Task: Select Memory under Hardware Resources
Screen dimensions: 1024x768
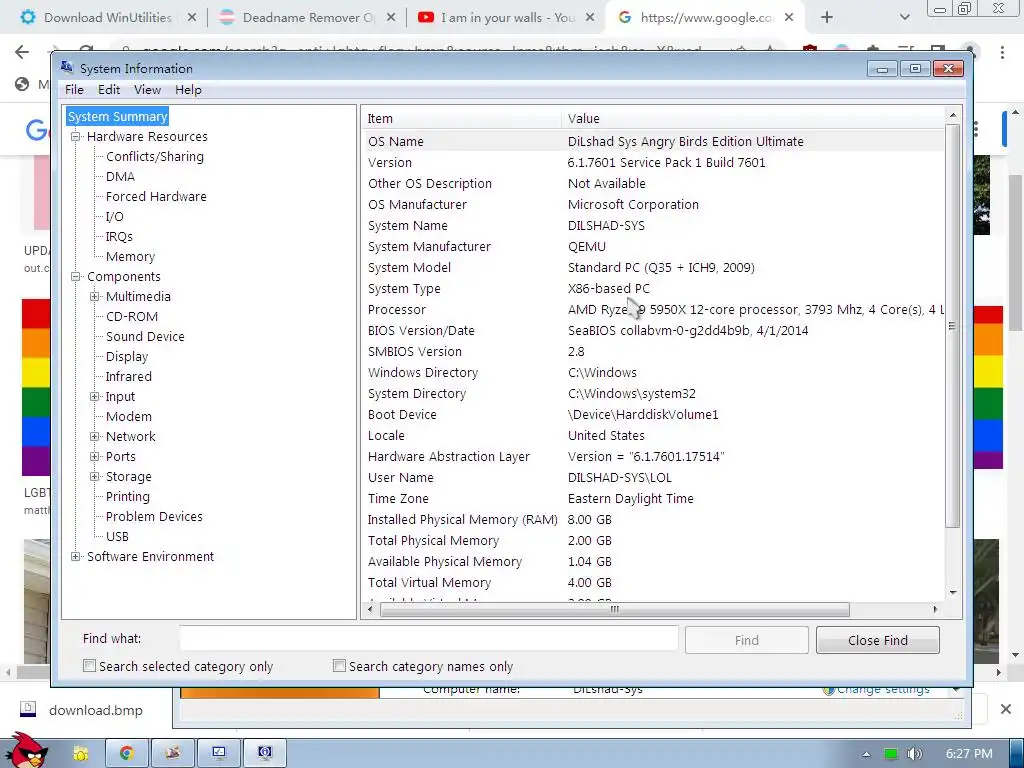Action: (131, 257)
